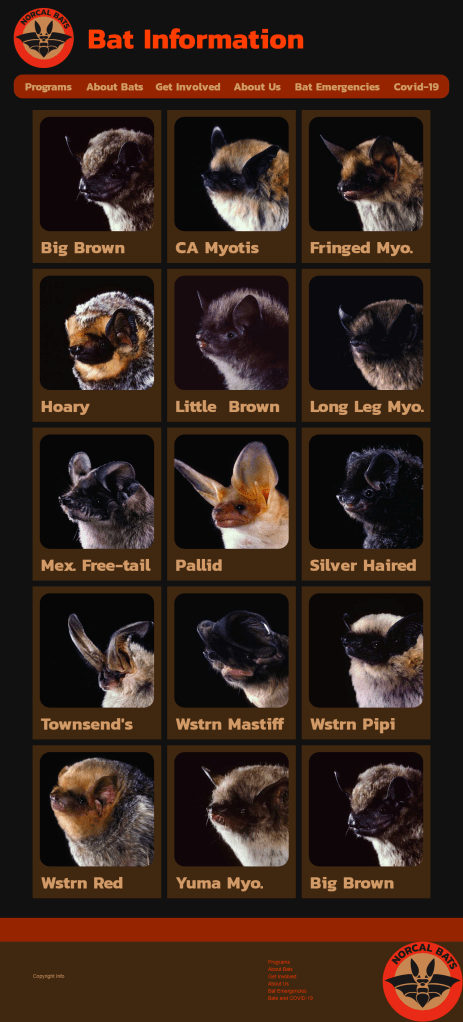Screen dimensions: 463x1022
Task: Go to Get Involved in the navigation bar
Action: (188, 87)
